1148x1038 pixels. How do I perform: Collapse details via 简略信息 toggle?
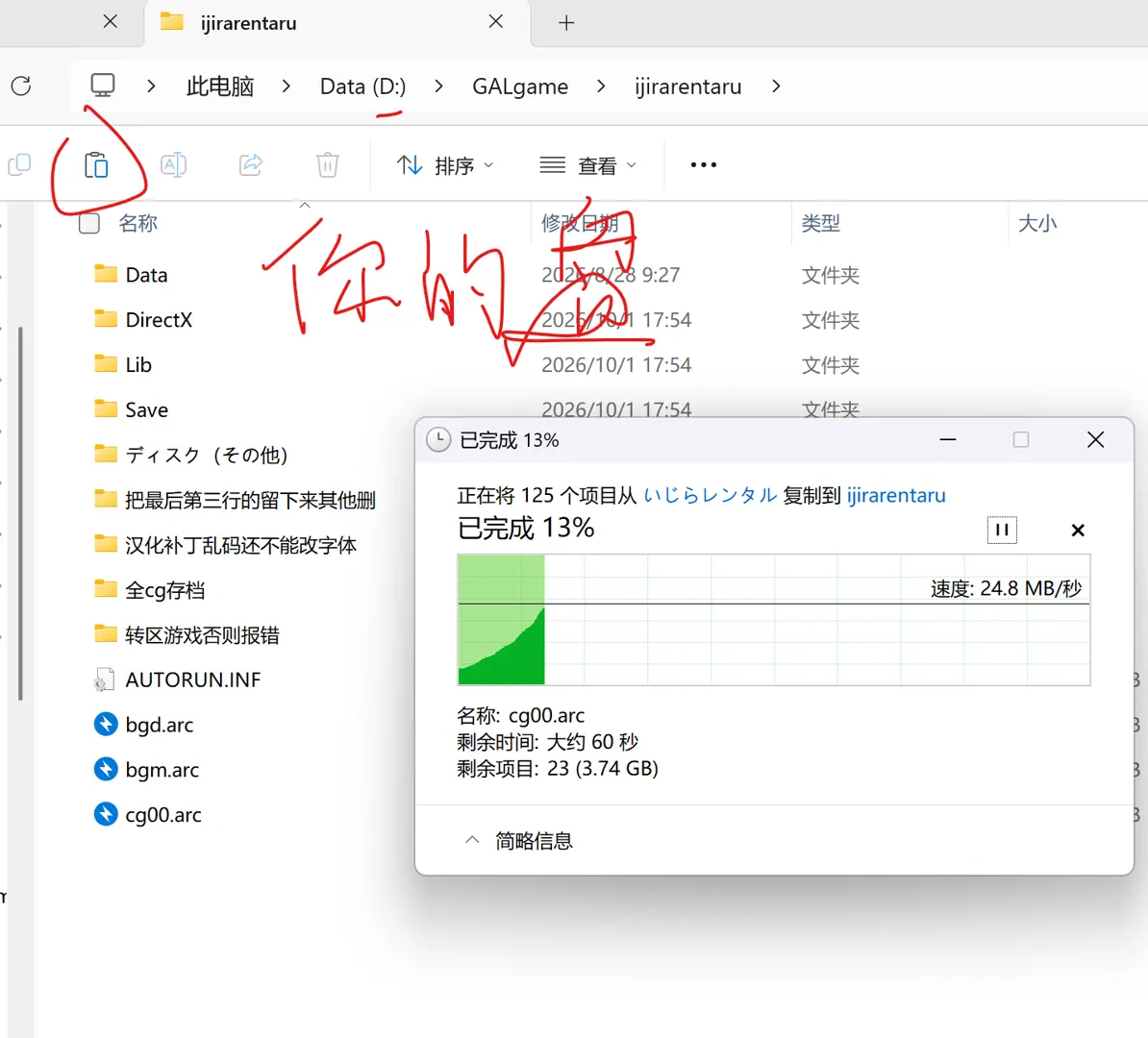tap(519, 841)
